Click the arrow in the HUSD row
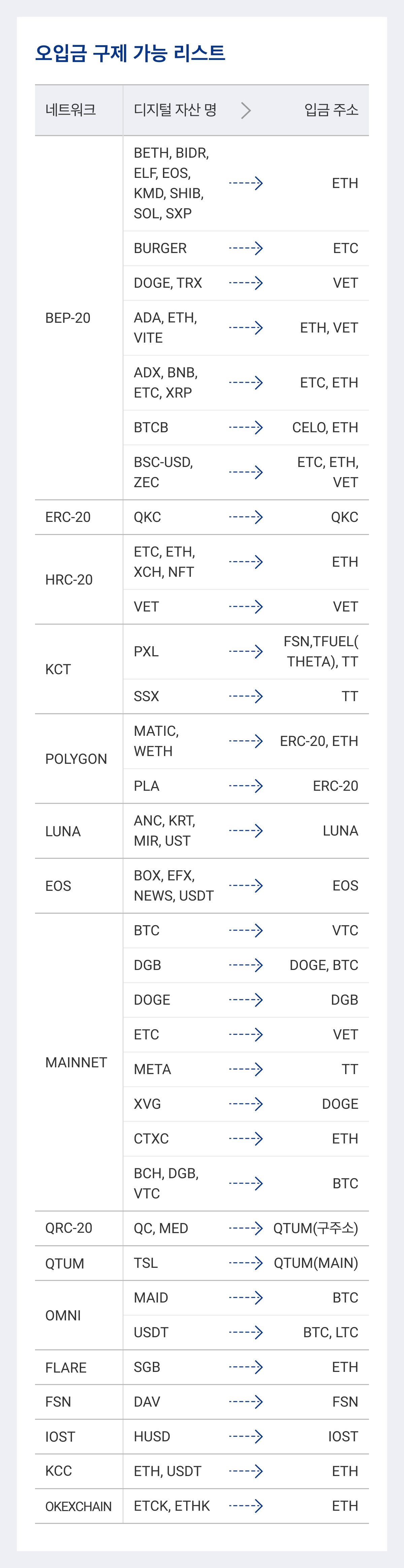The image size is (404, 1568). pos(246,1436)
